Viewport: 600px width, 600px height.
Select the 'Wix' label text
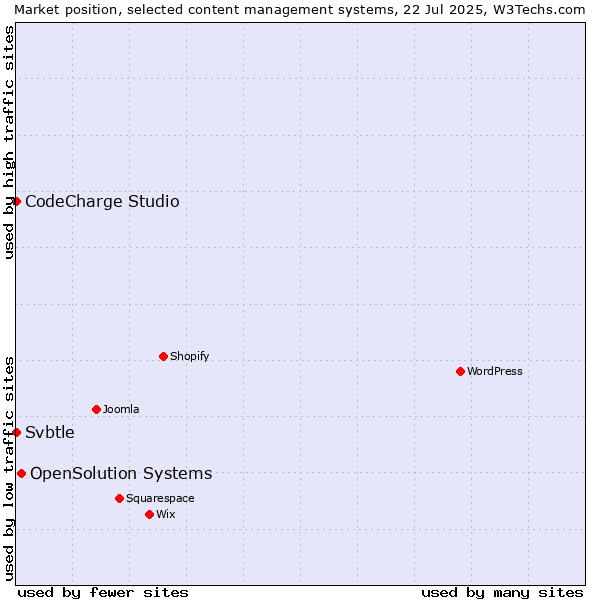pos(166,514)
